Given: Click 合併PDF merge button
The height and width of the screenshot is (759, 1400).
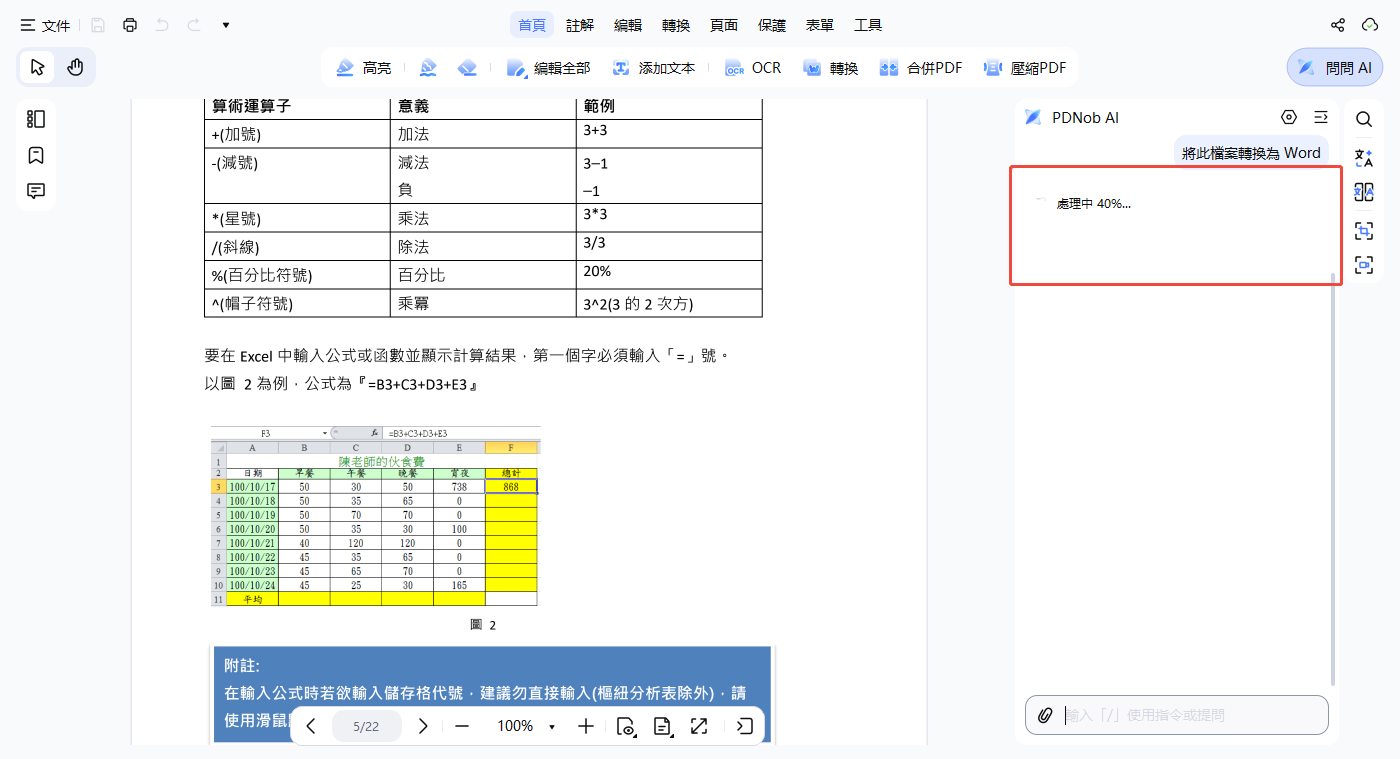Looking at the screenshot, I should (921, 68).
